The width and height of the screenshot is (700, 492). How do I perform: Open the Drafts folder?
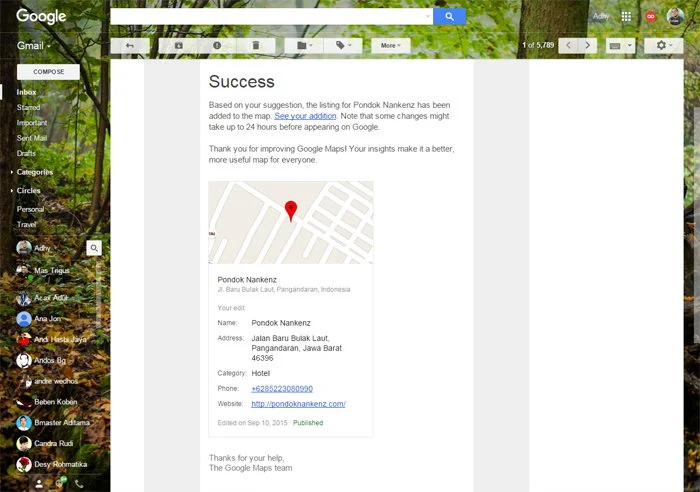pos(26,153)
